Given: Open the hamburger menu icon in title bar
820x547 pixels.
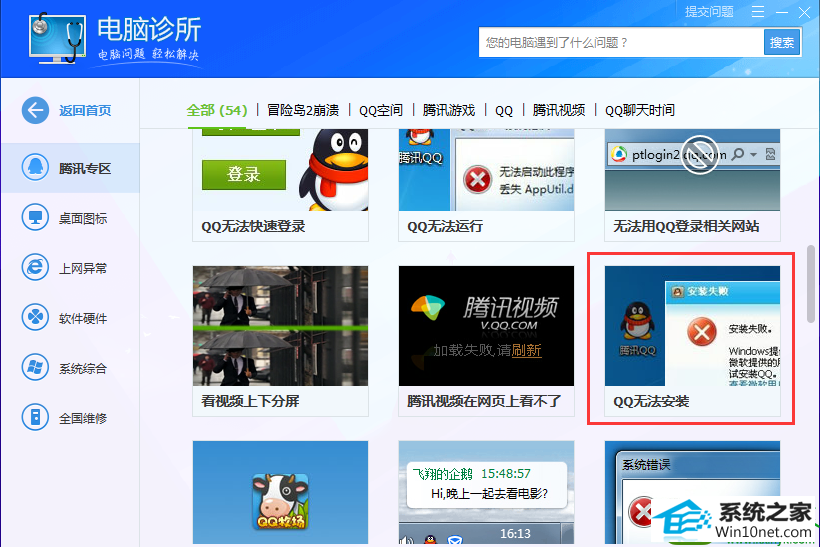Looking at the screenshot, I should click(x=758, y=12).
